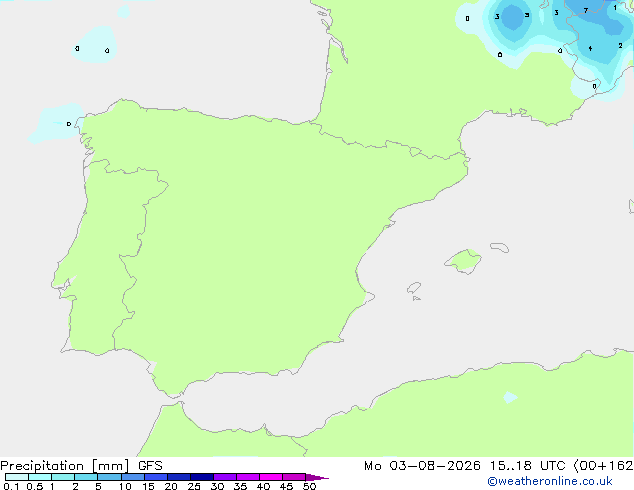Viewport: 634px width, 490px height.
Task: Click the above-50 mm legend arrow tip
Action: pyautogui.click(x=317, y=477)
